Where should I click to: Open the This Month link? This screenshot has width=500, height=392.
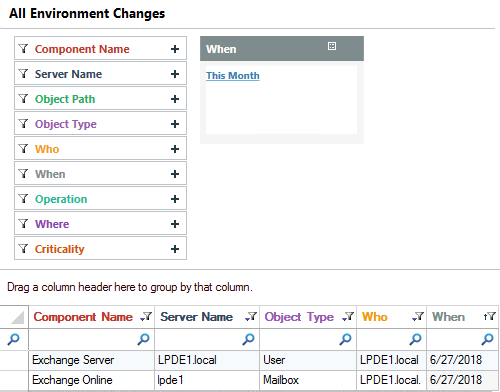point(233,76)
